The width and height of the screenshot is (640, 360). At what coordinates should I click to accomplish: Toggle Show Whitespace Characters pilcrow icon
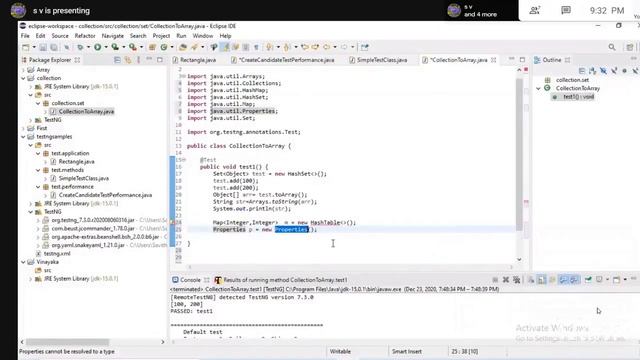pos(256,47)
